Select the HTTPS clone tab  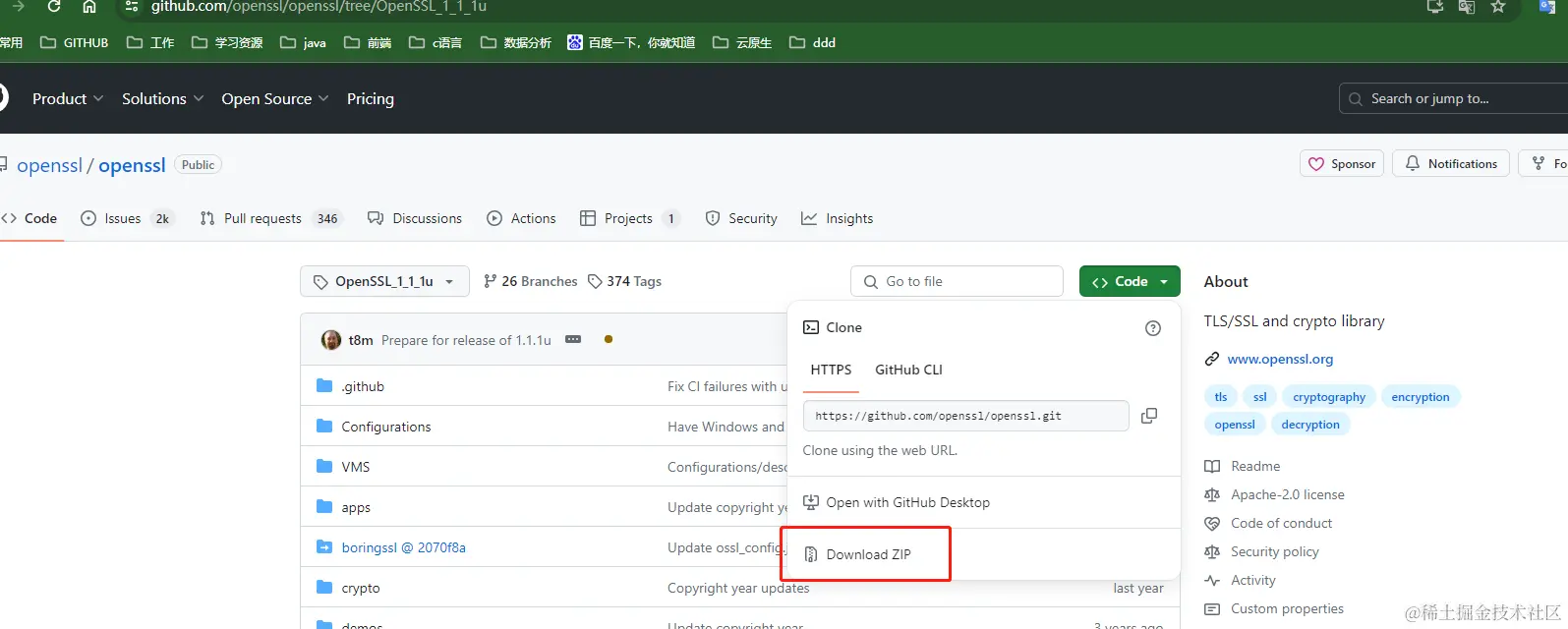pos(832,370)
